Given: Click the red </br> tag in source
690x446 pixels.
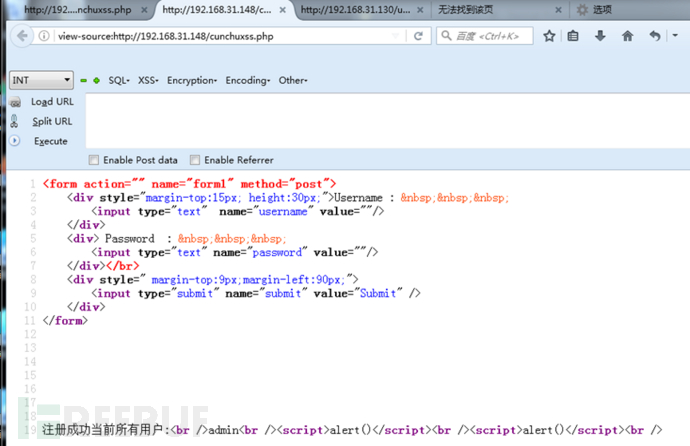Looking at the screenshot, I should click(x=122, y=266).
